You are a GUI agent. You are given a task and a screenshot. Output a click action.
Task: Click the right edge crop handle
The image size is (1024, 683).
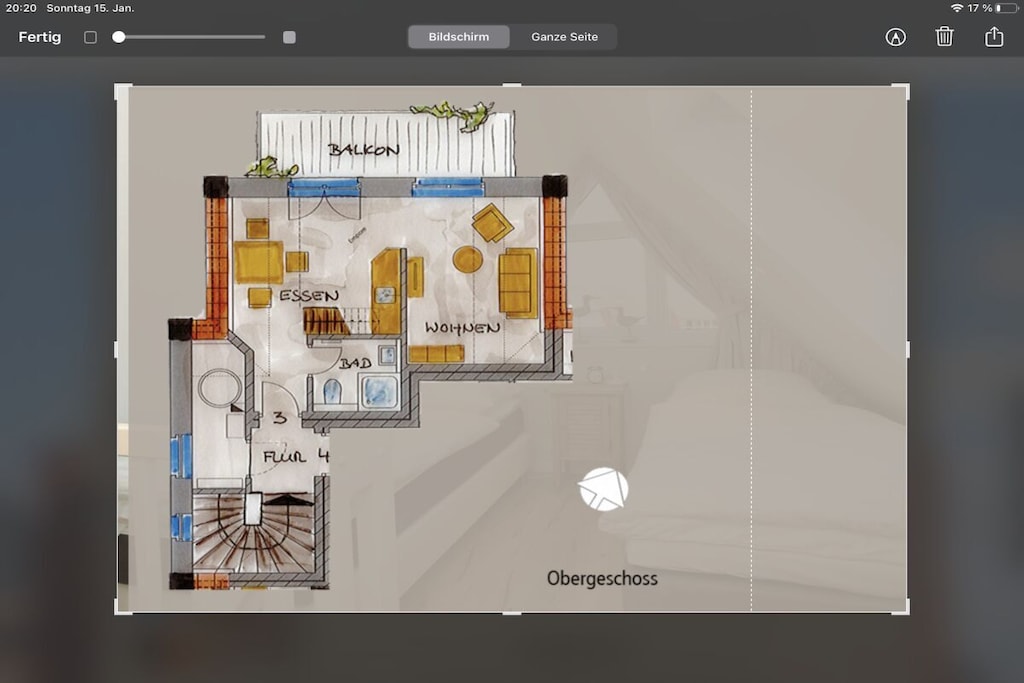[908, 349]
